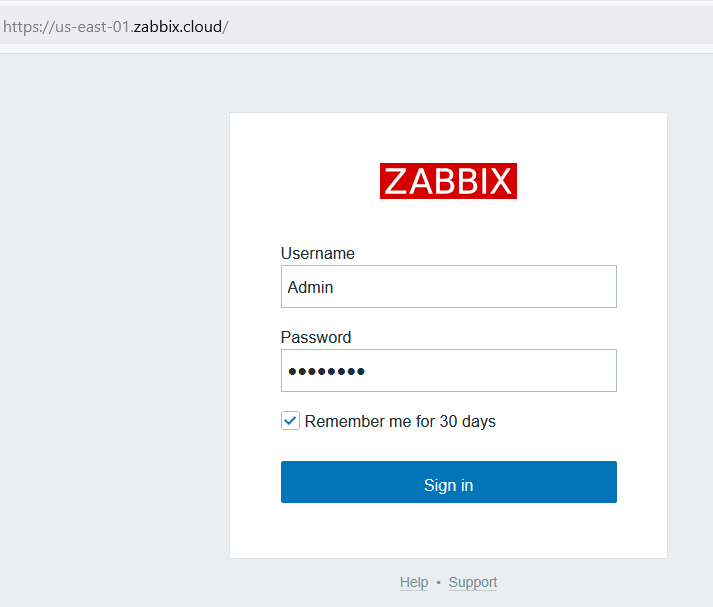Click the "Admin" text in Username
This screenshot has height=607, width=713.
tap(311, 288)
